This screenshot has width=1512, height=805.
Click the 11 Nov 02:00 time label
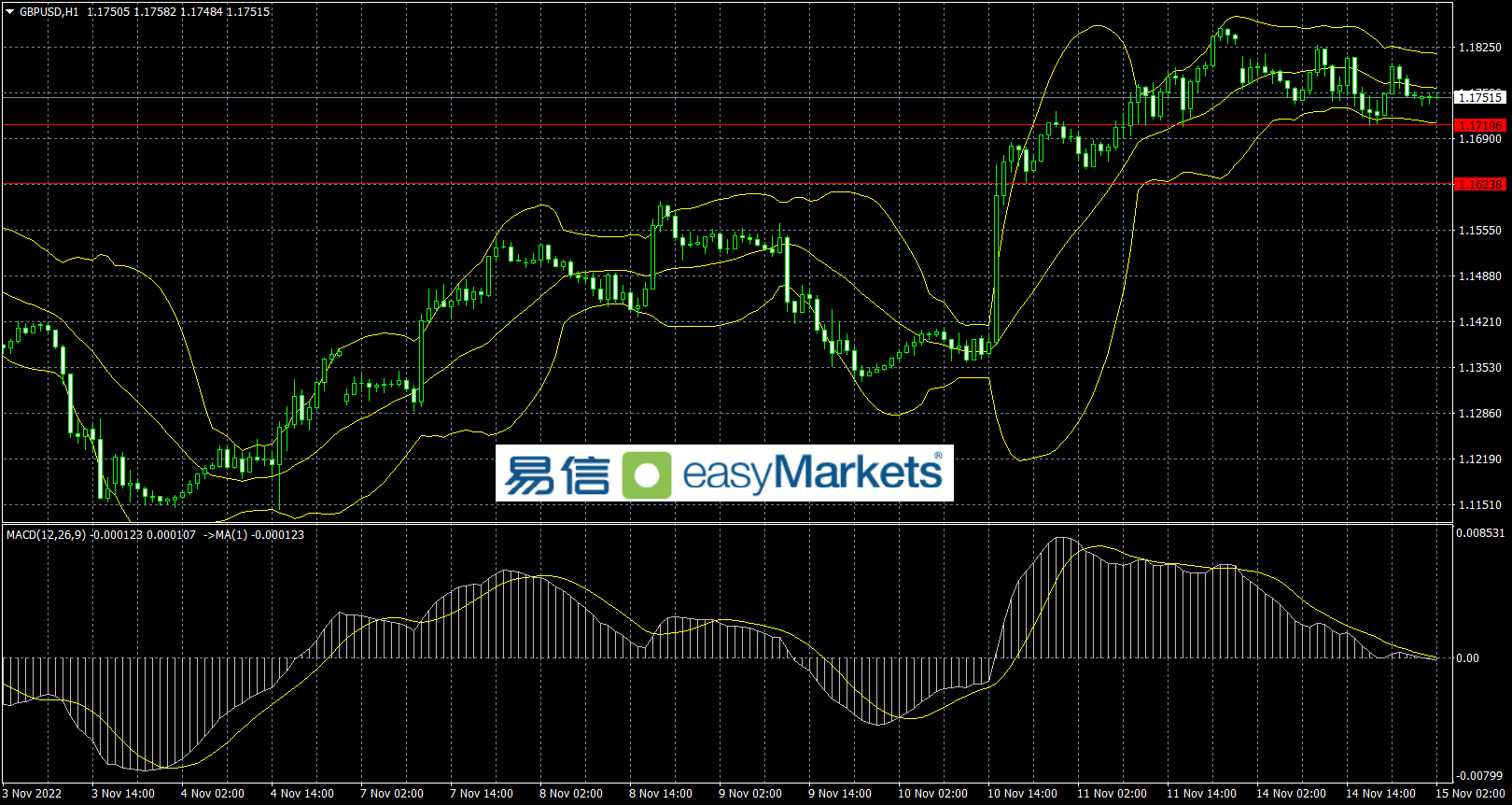pos(1113,794)
